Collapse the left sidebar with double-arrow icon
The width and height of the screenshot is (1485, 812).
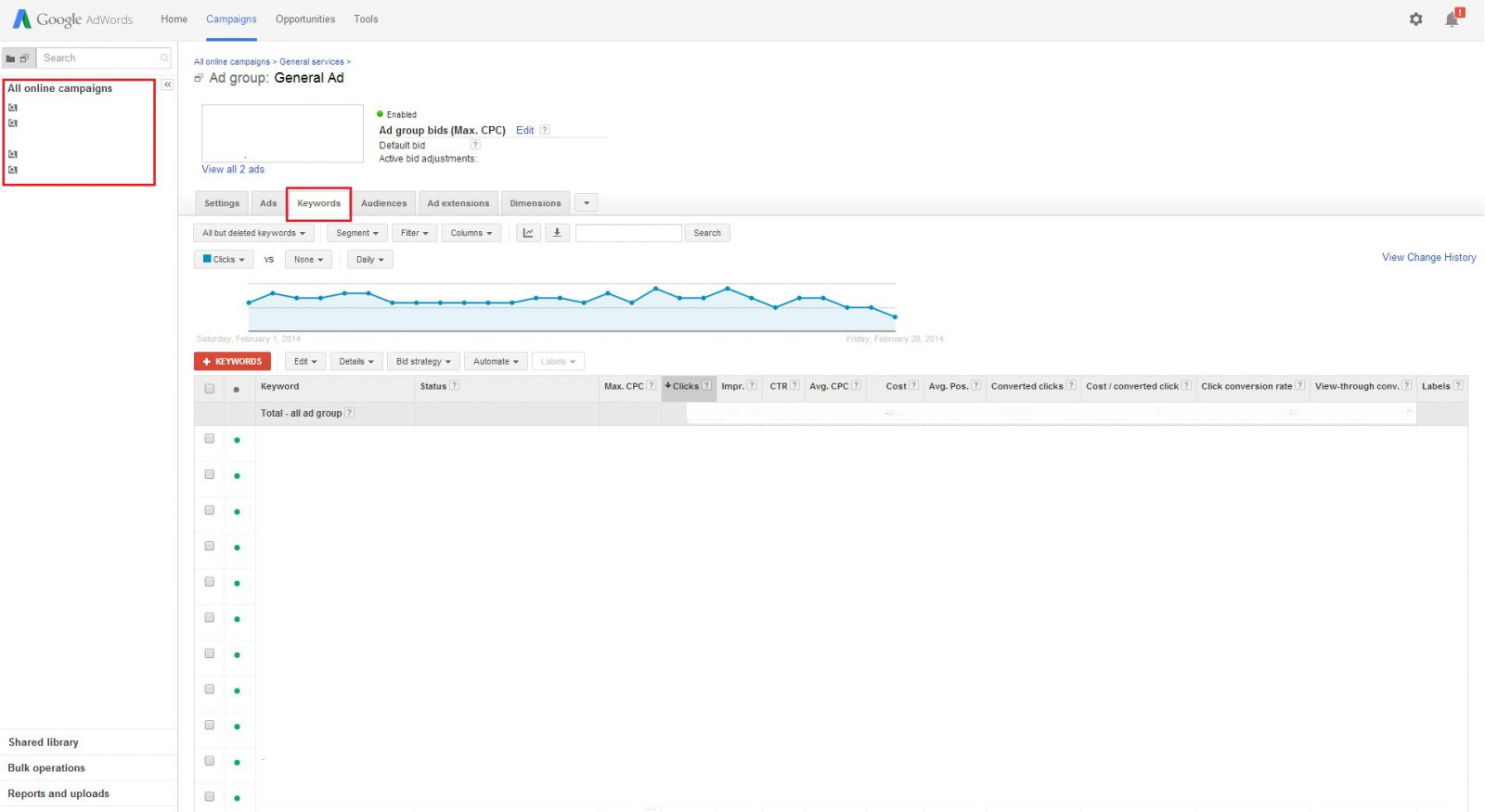click(x=167, y=85)
